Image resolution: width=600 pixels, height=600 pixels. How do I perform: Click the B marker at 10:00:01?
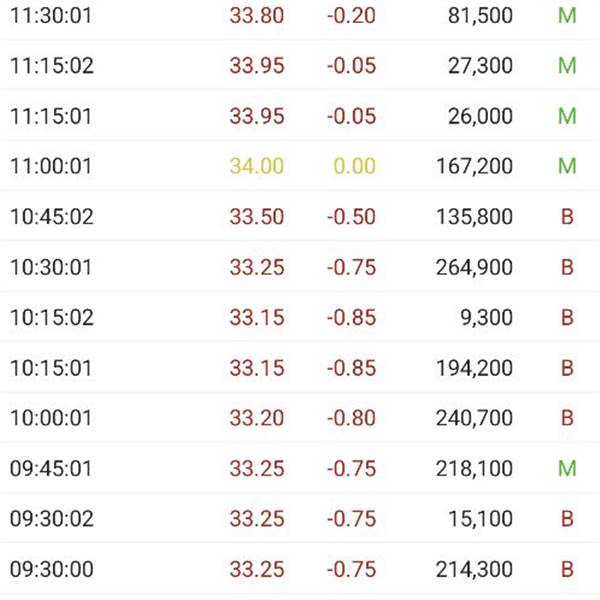567,418
